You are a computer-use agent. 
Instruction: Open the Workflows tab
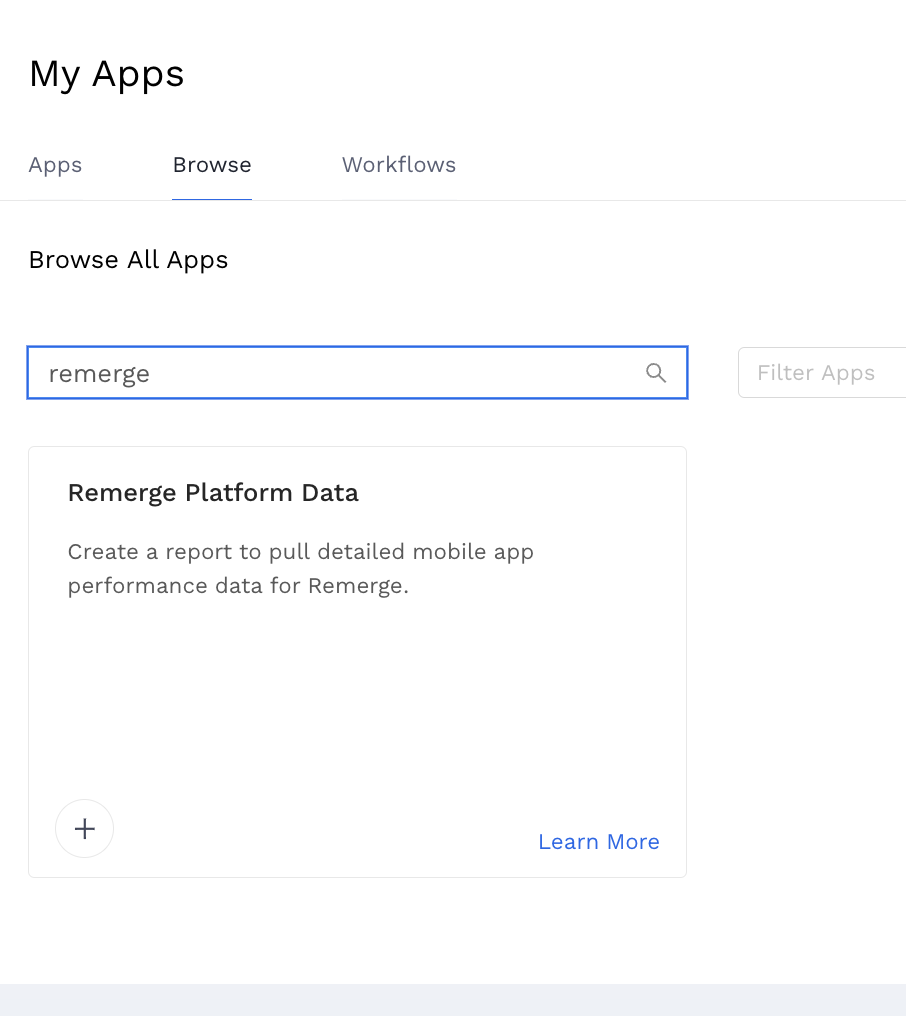[399, 165]
